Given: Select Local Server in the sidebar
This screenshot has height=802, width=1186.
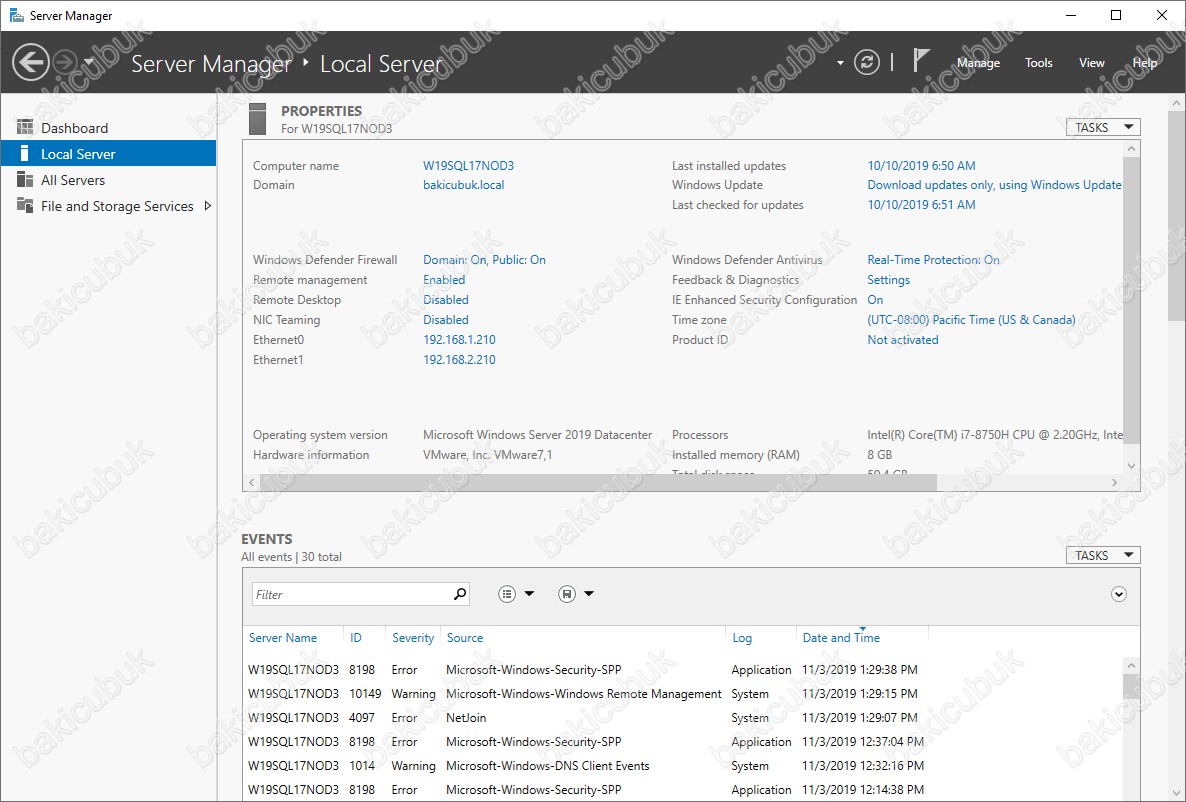Looking at the screenshot, I should pyautogui.click(x=108, y=154).
